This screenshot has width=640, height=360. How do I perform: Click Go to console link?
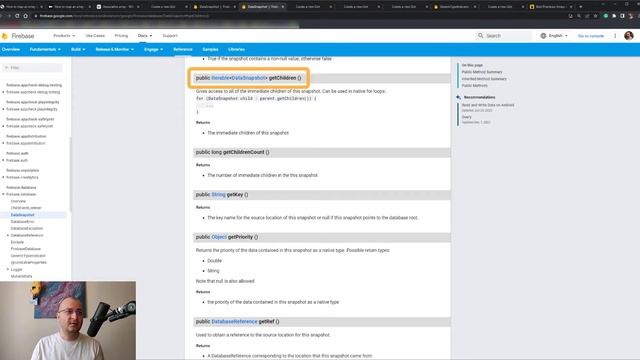pyautogui.click(x=591, y=36)
